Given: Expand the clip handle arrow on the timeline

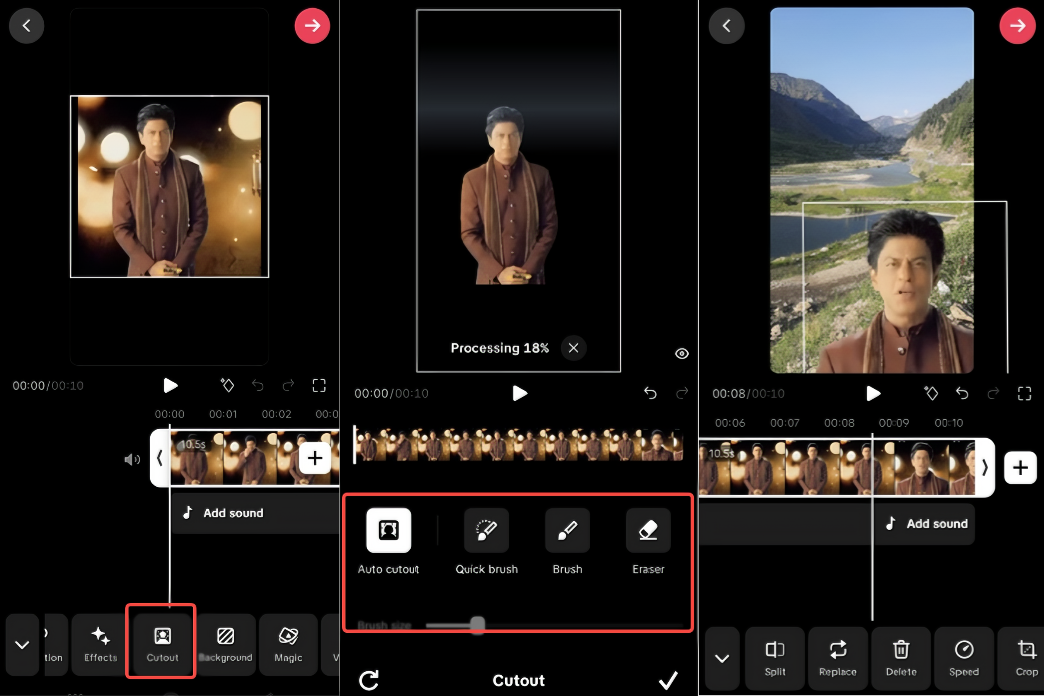Looking at the screenshot, I should click(x=160, y=458).
